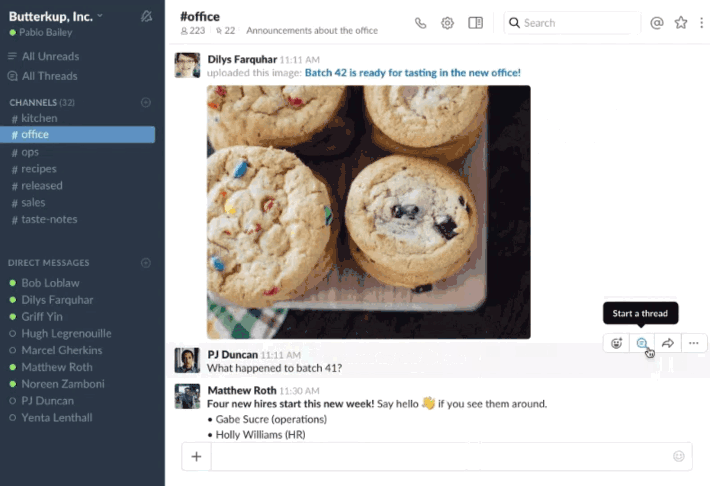Screen dimensions: 710x486
Task: Open the Batch 42 image link
Action: pyautogui.click(x=413, y=73)
